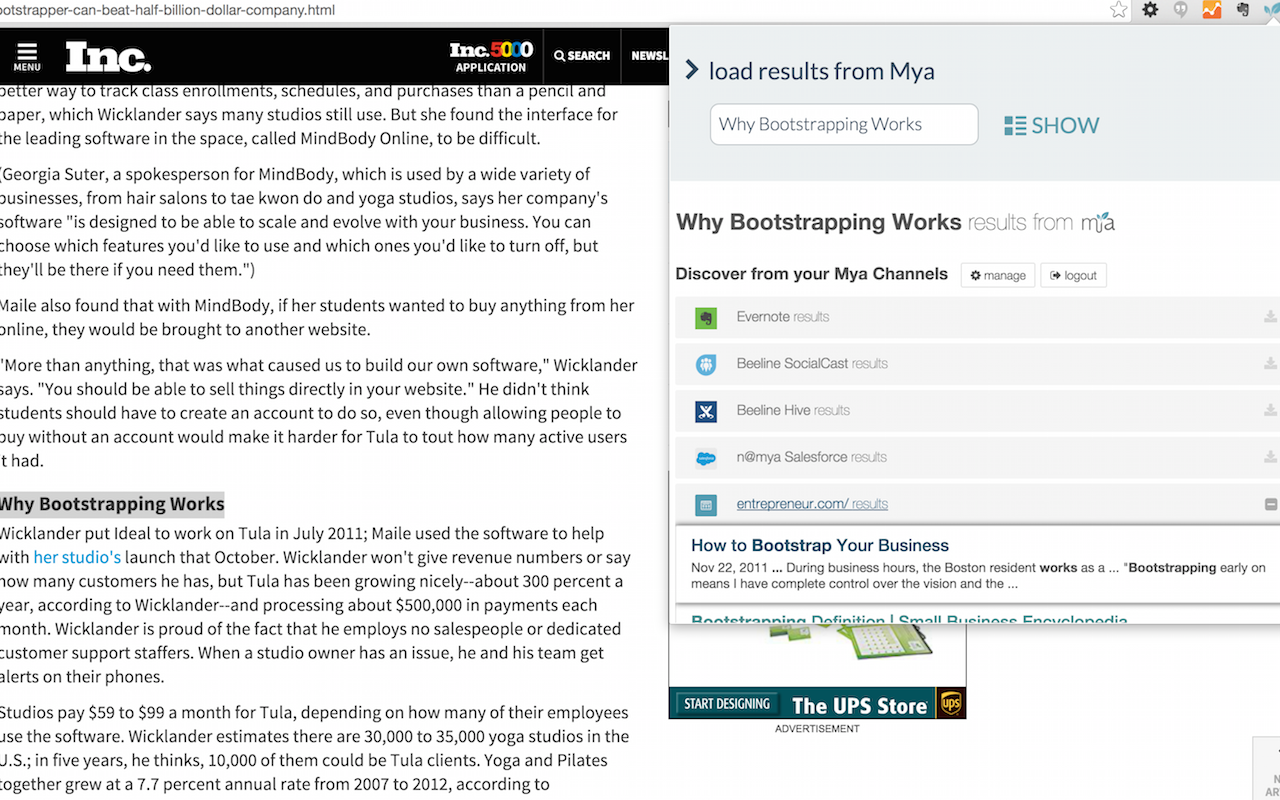The width and height of the screenshot is (1280, 800).
Task: Click the n@mya Salesforce cloud icon
Action: (x=706, y=458)
